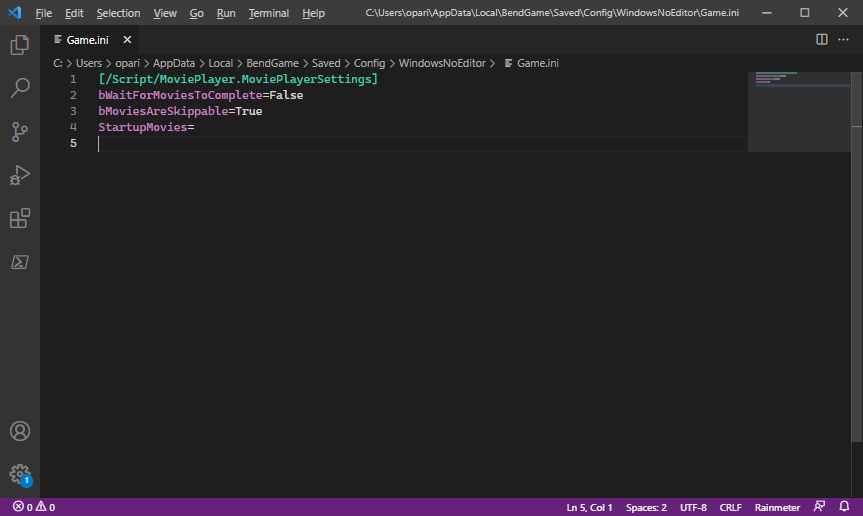863x516 pixels.
Task: Open the Selection menu
Action: [118, 13]
